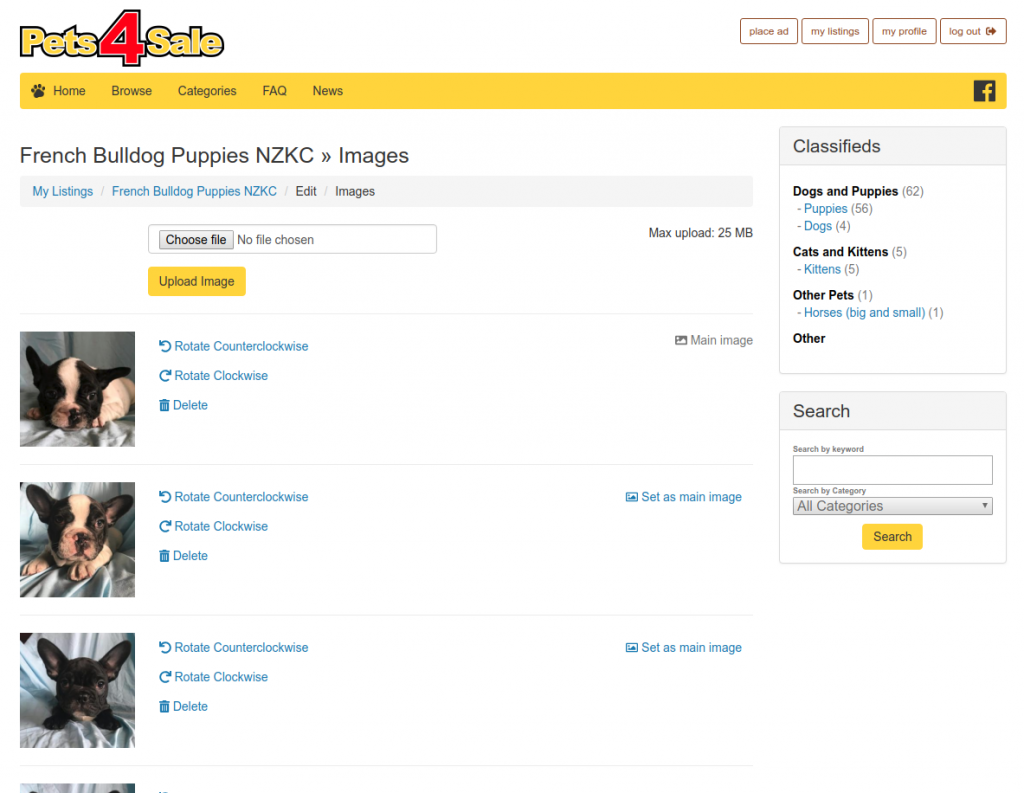Image resolution: width=1024 pixels, height=793 pixels.
Task: Click the Facebook icon in navigation bar
Action: click(x=984, y=91)
